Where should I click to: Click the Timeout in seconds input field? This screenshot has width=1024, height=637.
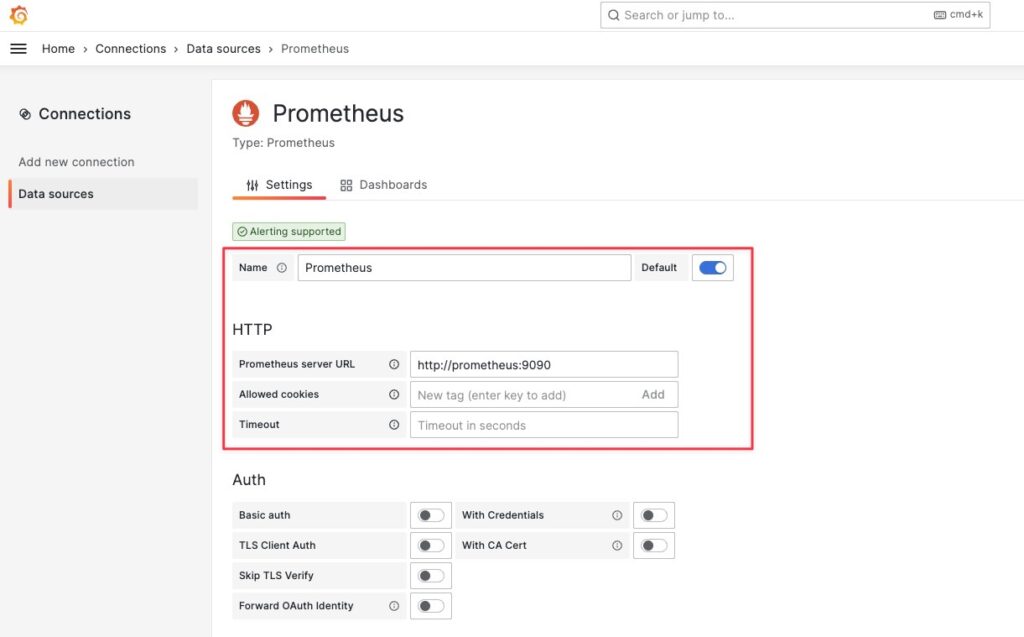(x=544, y=425)
